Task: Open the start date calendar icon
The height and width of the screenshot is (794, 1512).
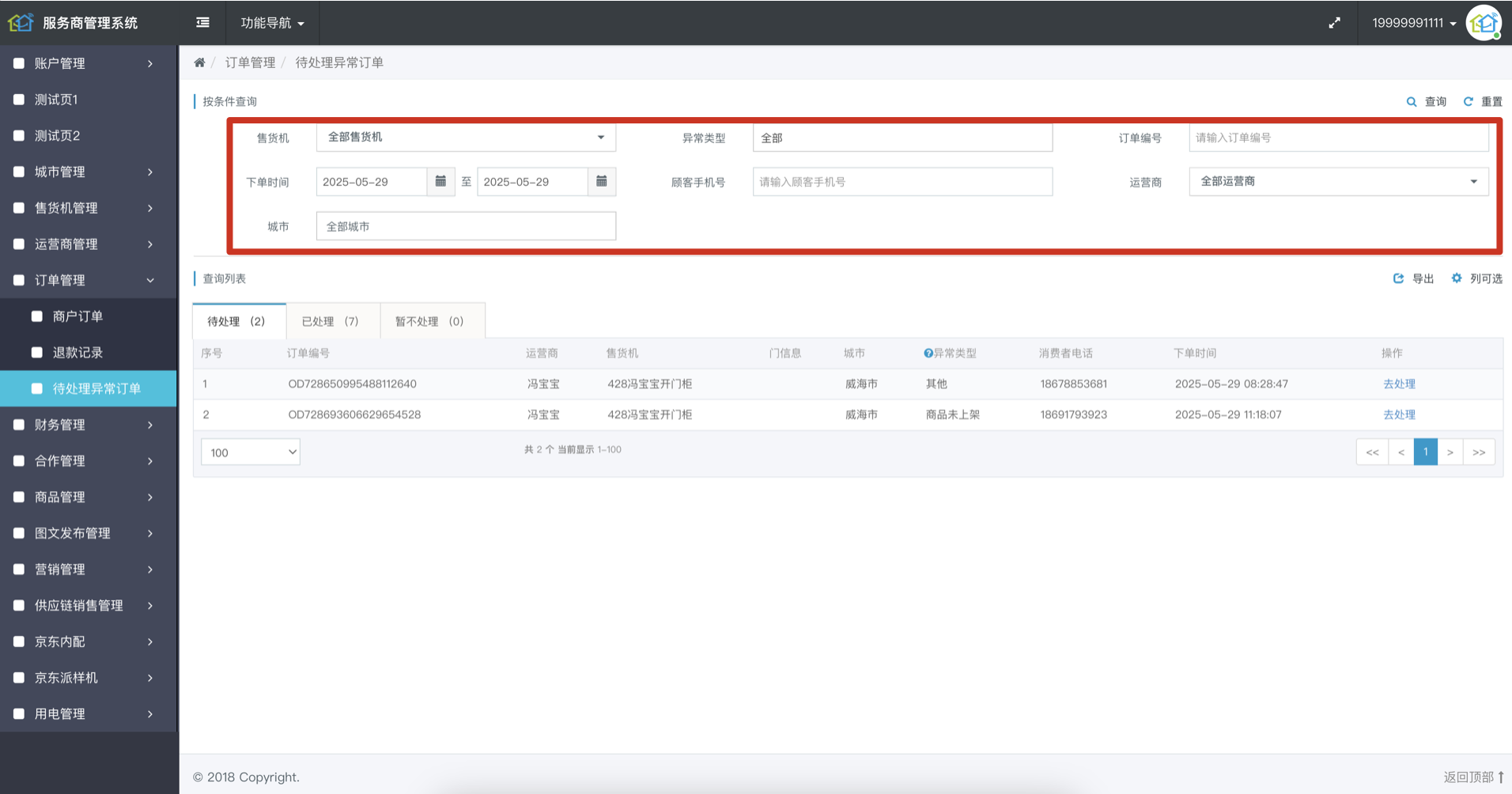Action: 440,181
